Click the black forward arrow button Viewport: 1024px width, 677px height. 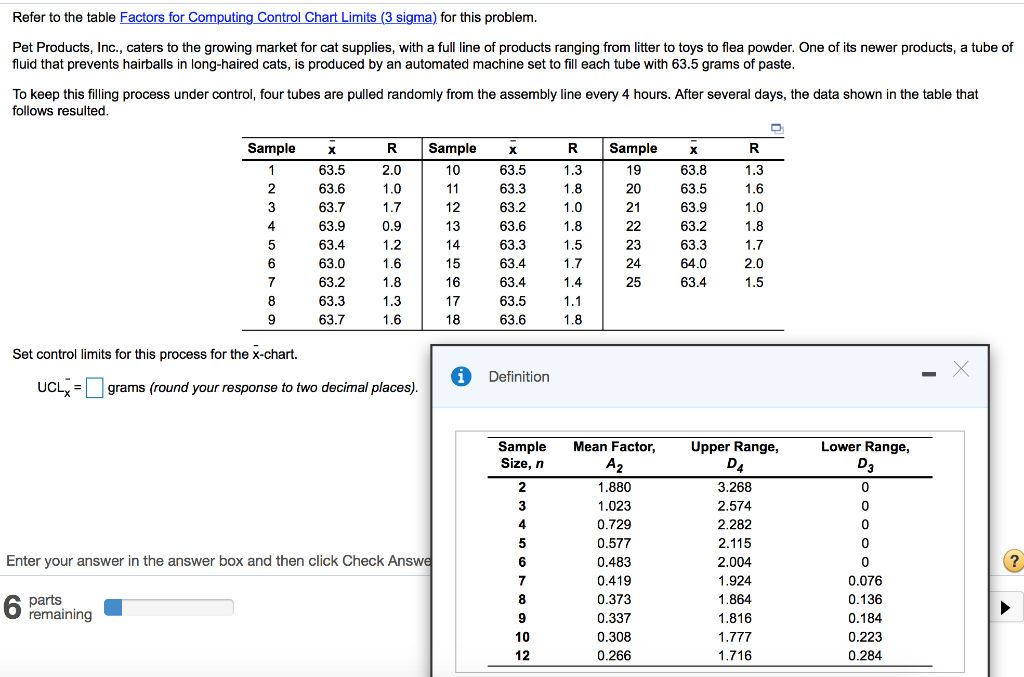[x=1007, y=607]
